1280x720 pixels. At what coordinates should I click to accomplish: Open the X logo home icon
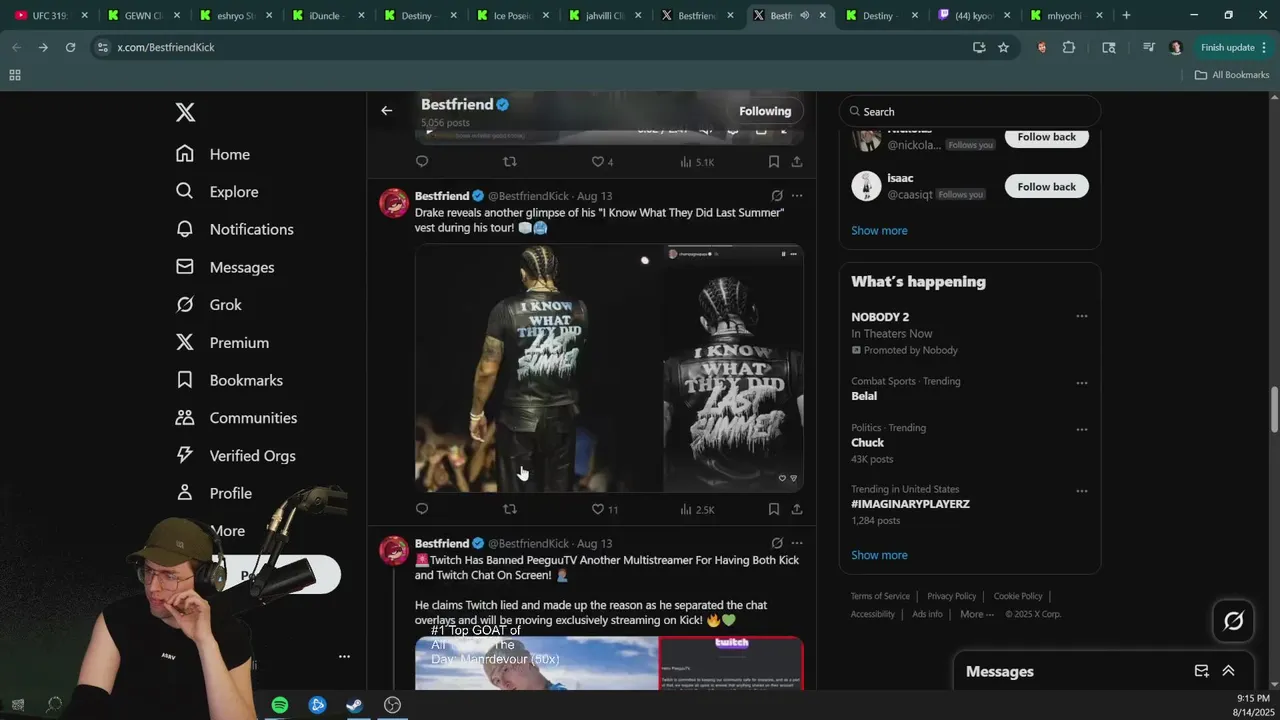pyautogui.click(x=185, y=112)
